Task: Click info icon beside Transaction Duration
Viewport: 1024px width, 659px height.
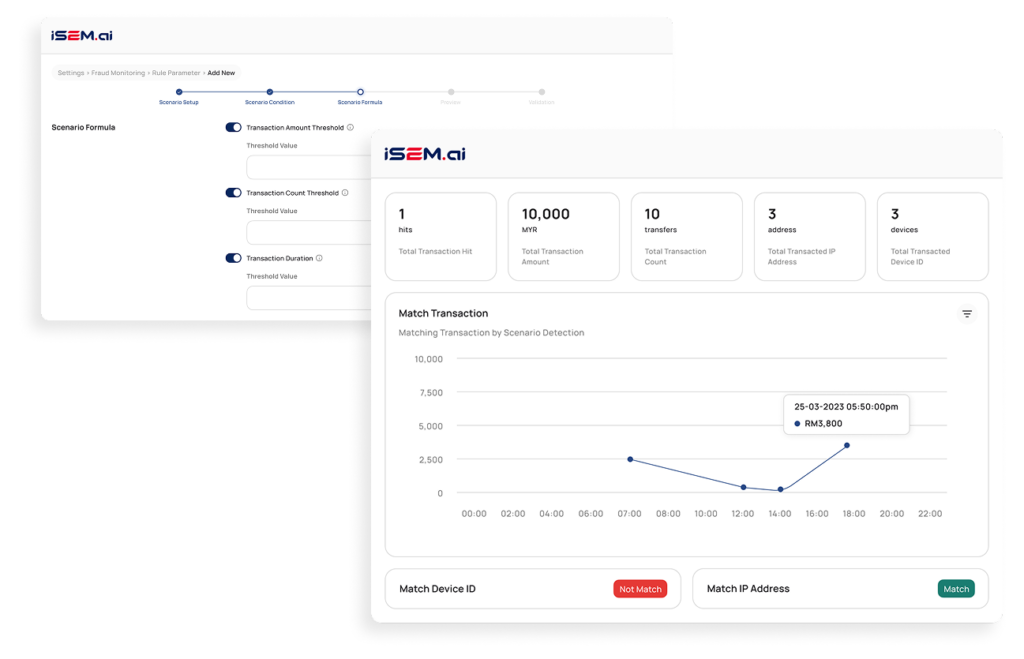Action: 319,258
